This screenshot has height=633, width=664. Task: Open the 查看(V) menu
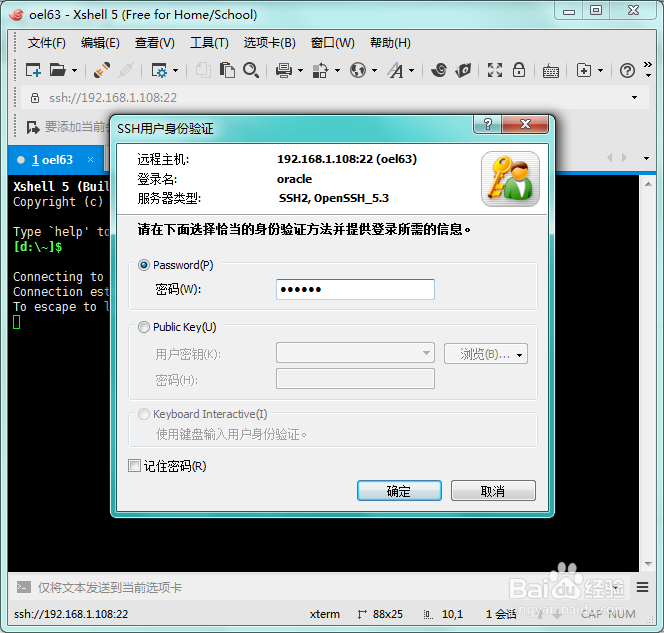point(155,43)
